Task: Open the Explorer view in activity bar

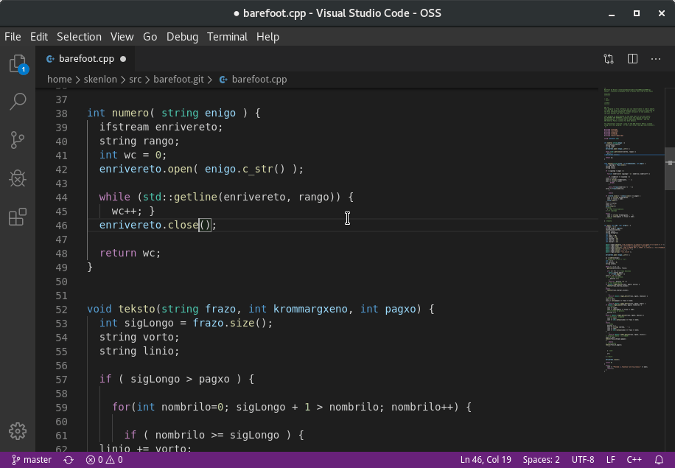Action: (17, 64)
